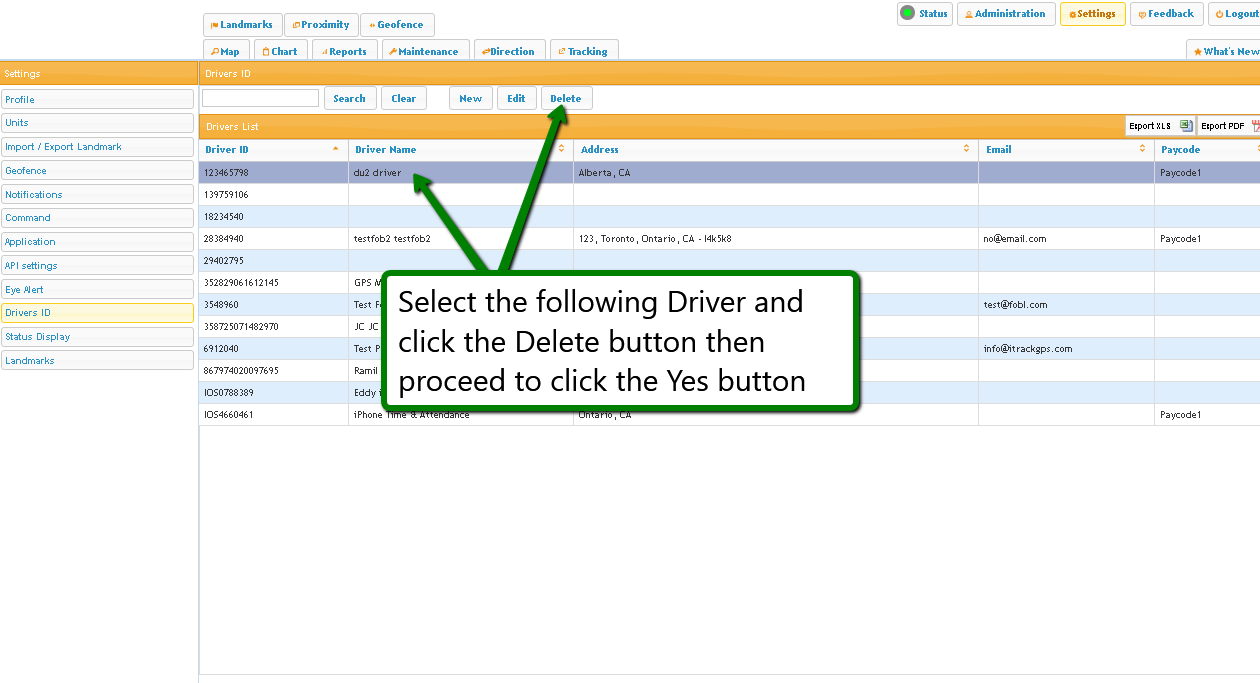Click the Edit button
Image resolution: width=1260 pixels, height=683 pixels.
point(516,98)
